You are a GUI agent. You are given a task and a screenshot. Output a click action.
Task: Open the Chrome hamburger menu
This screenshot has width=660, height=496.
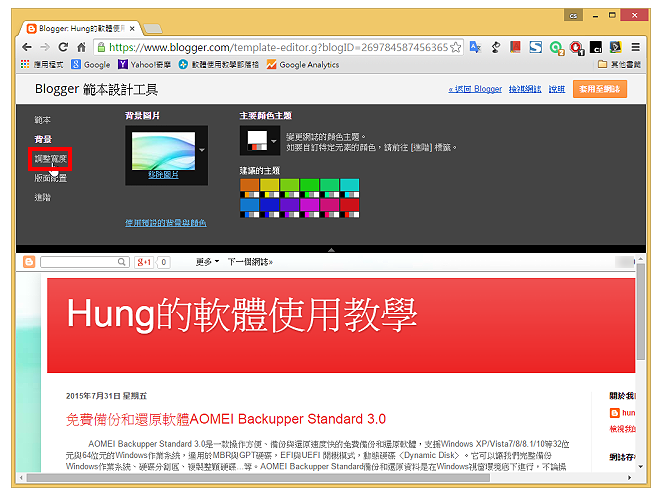[636, 47]
